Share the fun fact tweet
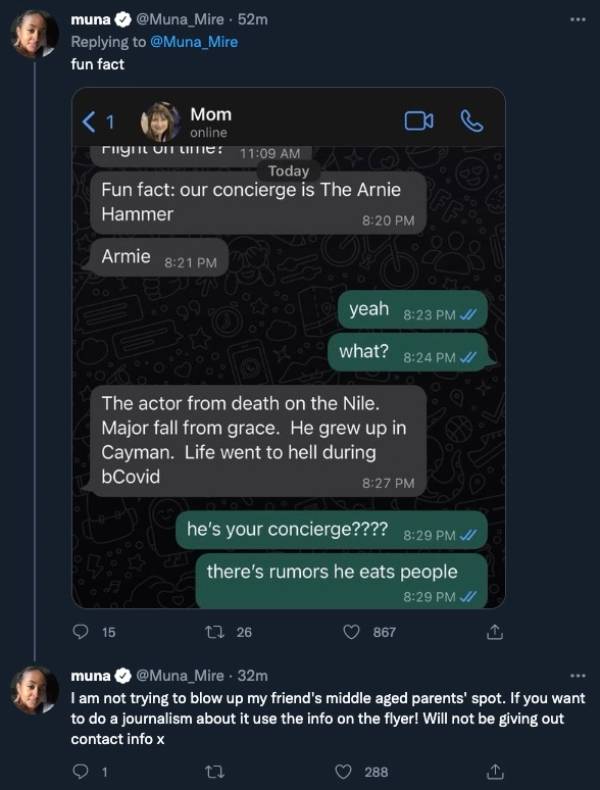This screenshot has width=600, height=790. (494, 631)
